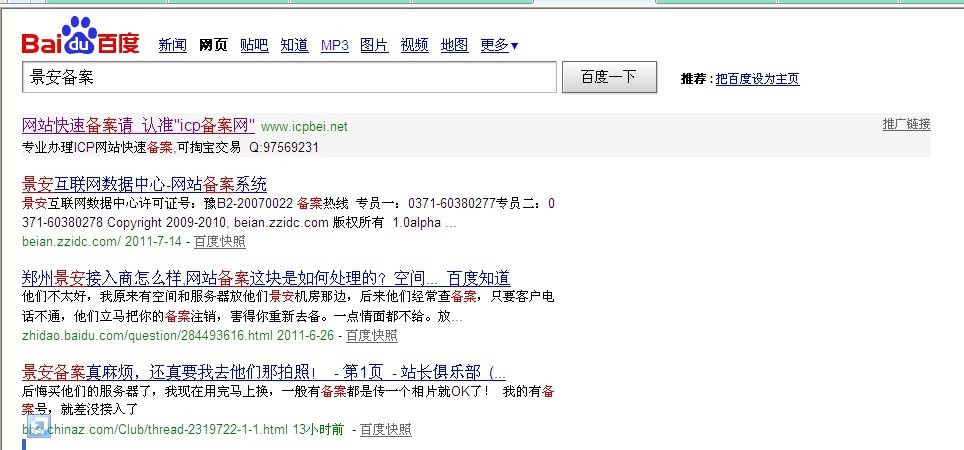Screen dimensions: 964x450
Task: Focus the search box containing 景安备案
Action: pos(289,77)
